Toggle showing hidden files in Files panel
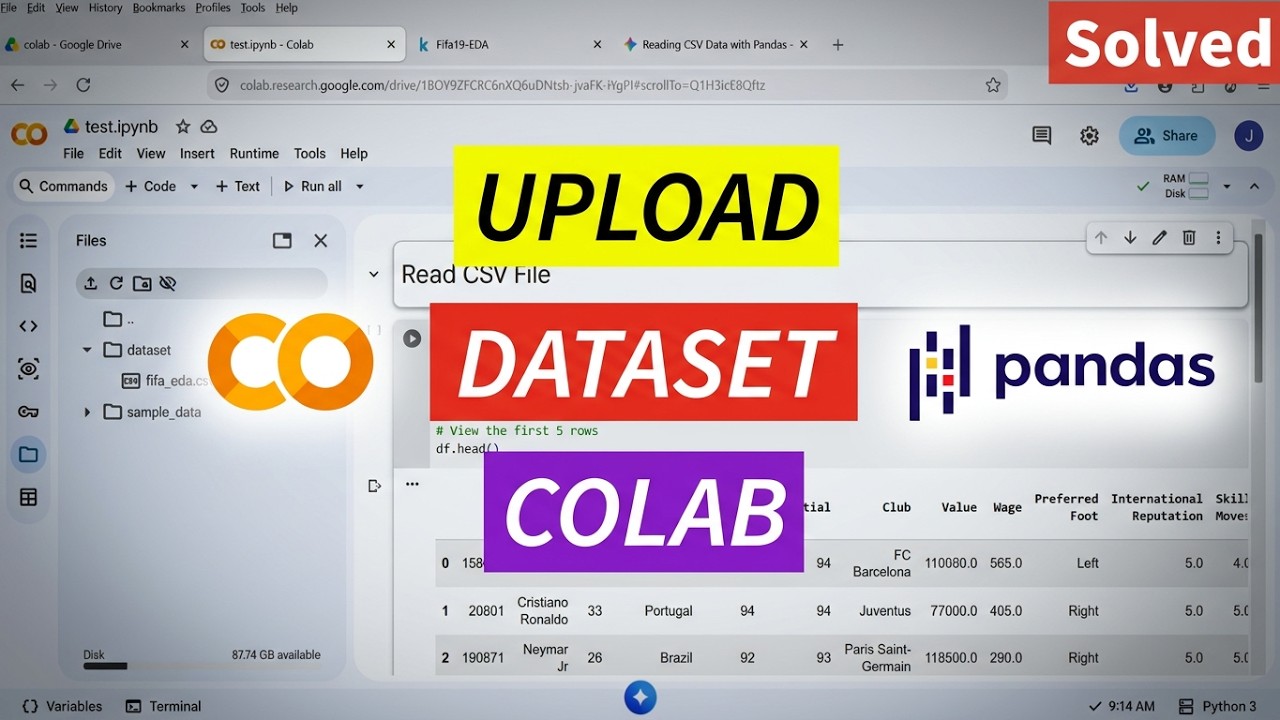Image resolution: width=1280 pixels, height=720 pixels. tap(168, 283)
